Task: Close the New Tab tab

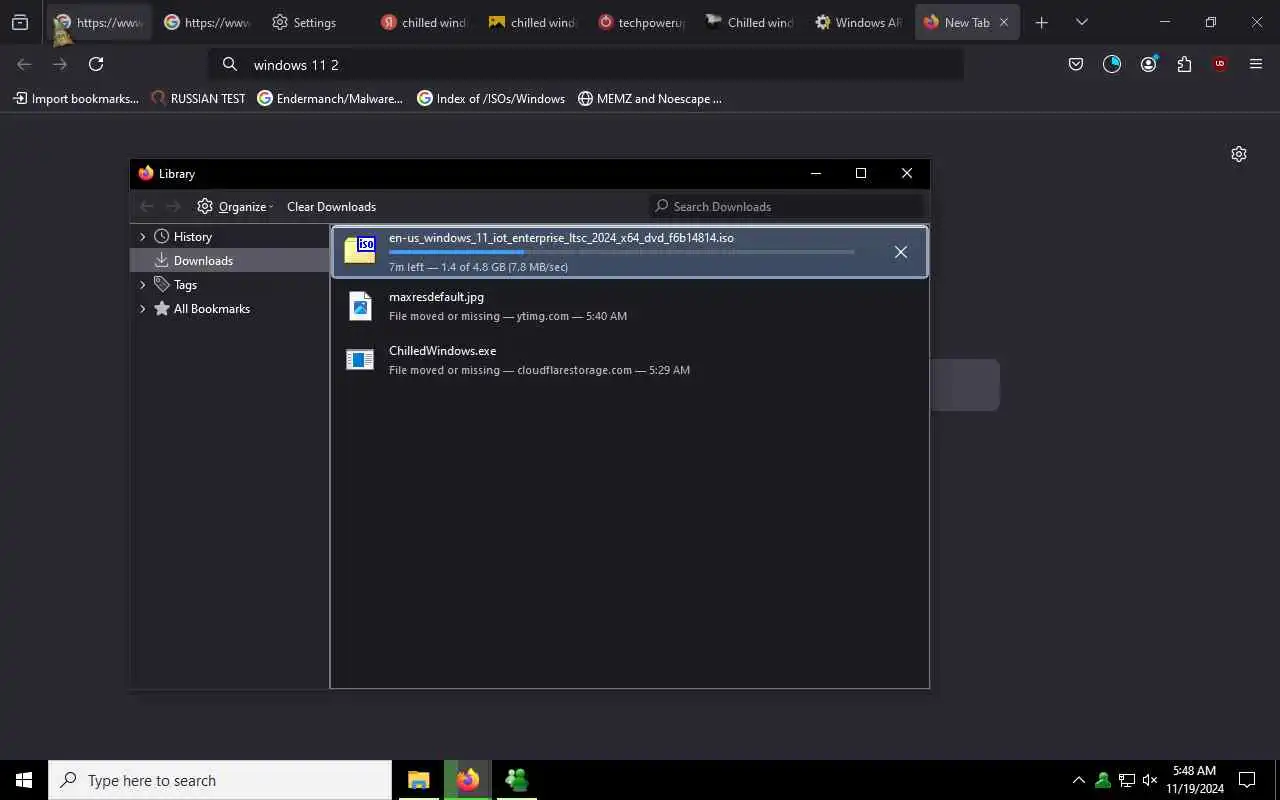Action: (x=1004, y=22)
